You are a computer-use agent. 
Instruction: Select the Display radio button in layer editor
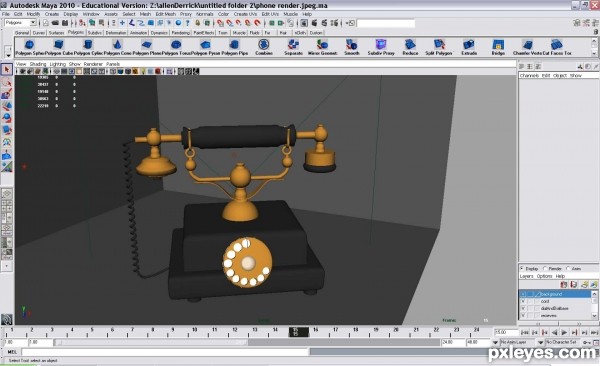(522, 268)
